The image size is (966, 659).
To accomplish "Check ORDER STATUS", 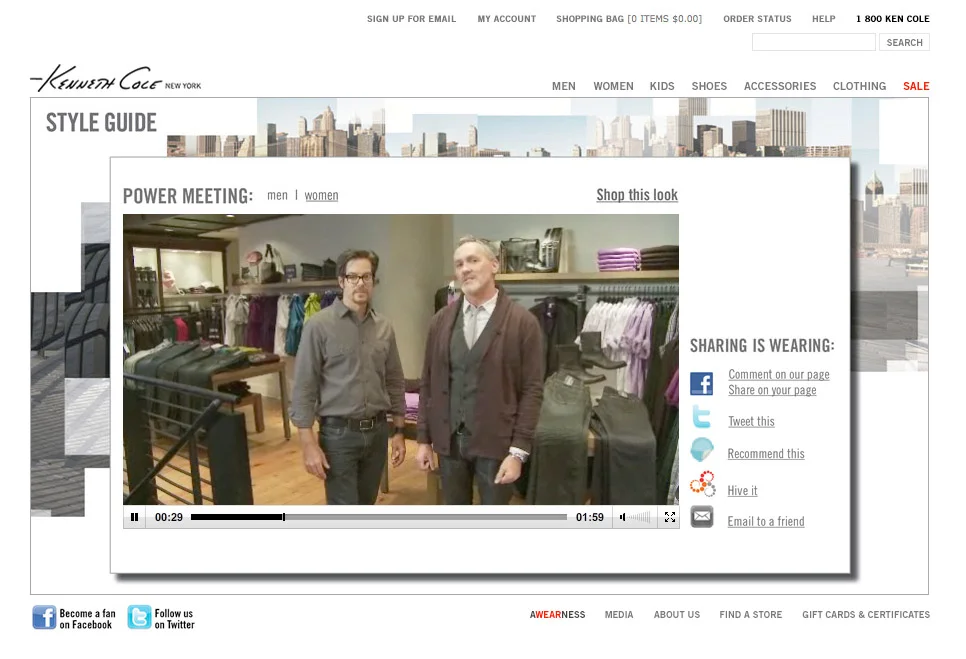I will coord(757,18).
